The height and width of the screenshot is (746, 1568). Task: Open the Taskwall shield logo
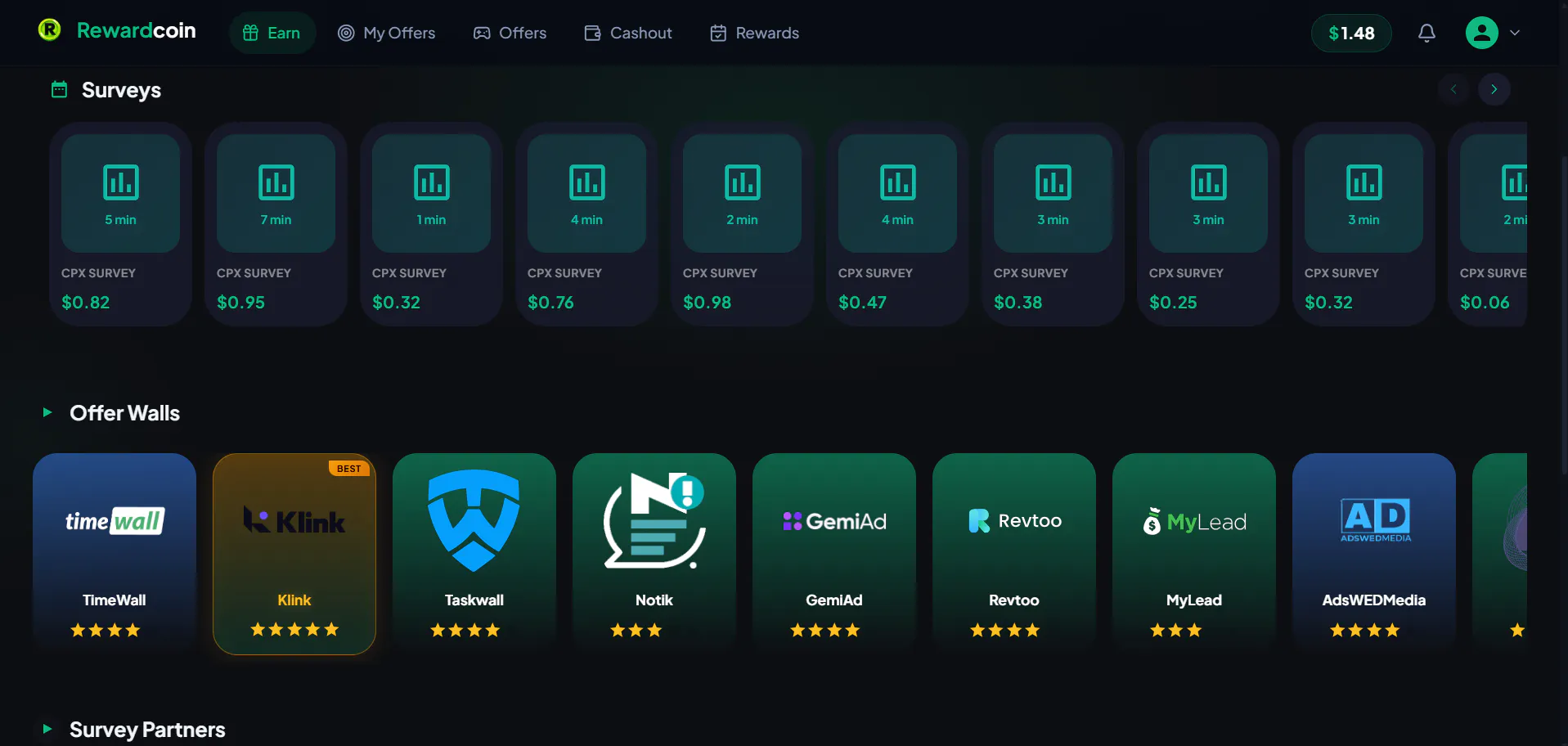[474, 520]
